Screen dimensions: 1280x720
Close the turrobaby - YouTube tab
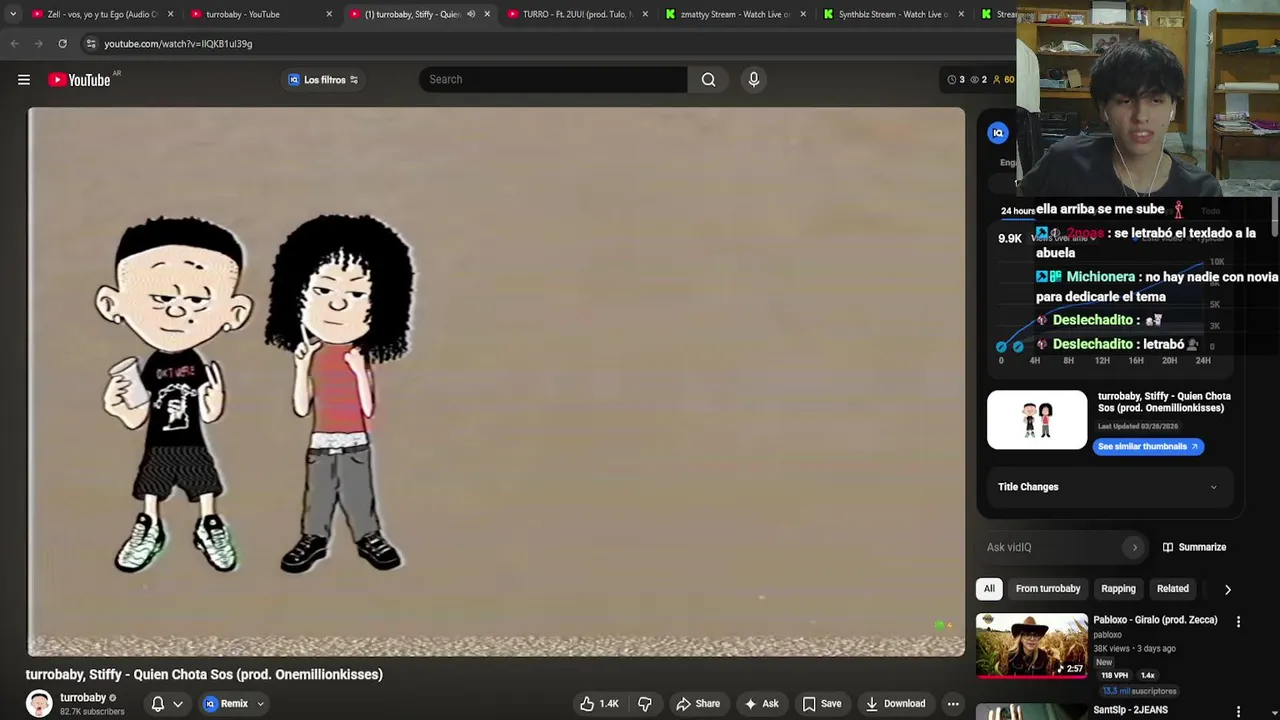[329, 14]
